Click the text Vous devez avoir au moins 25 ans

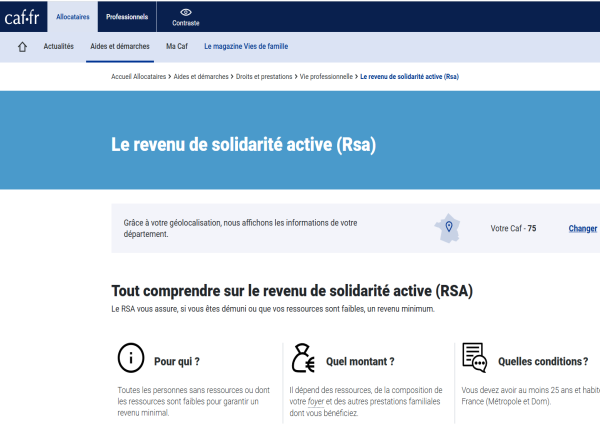tap(530, 396)
